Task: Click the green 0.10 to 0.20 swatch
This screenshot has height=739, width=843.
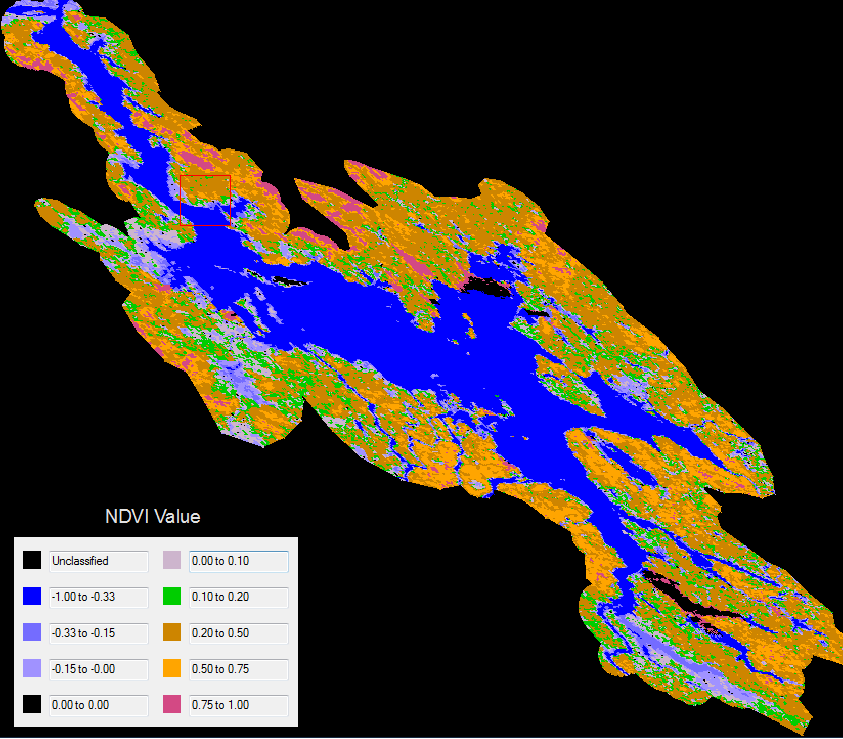Action: [172, 596]
